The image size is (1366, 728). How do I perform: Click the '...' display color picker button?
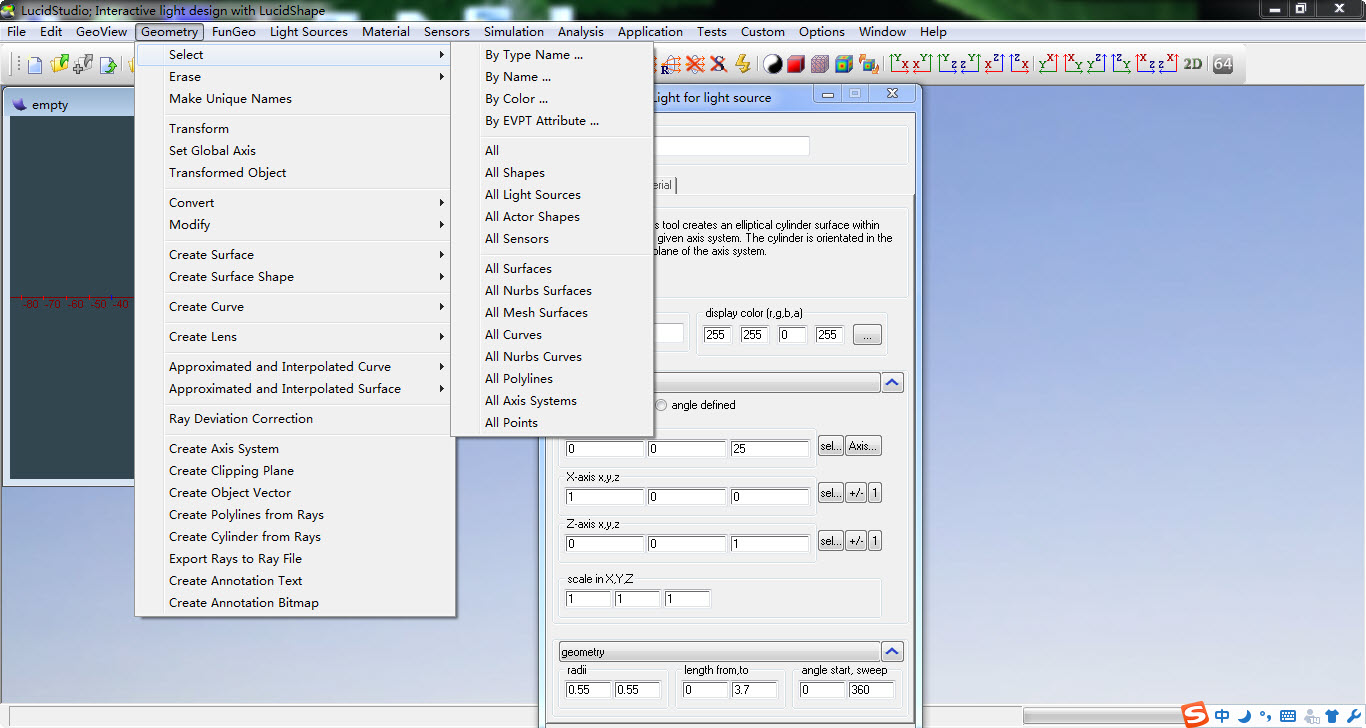tap(867, 336)
